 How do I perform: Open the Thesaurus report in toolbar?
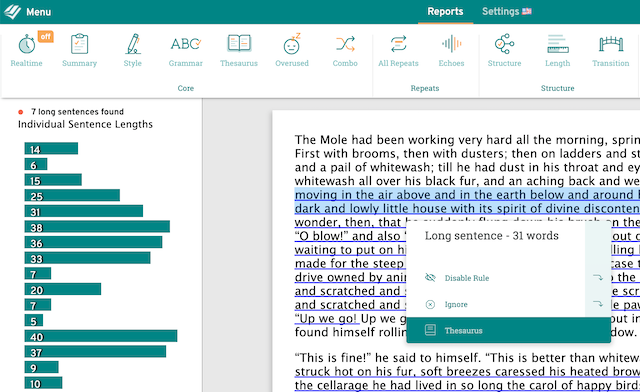239,51
